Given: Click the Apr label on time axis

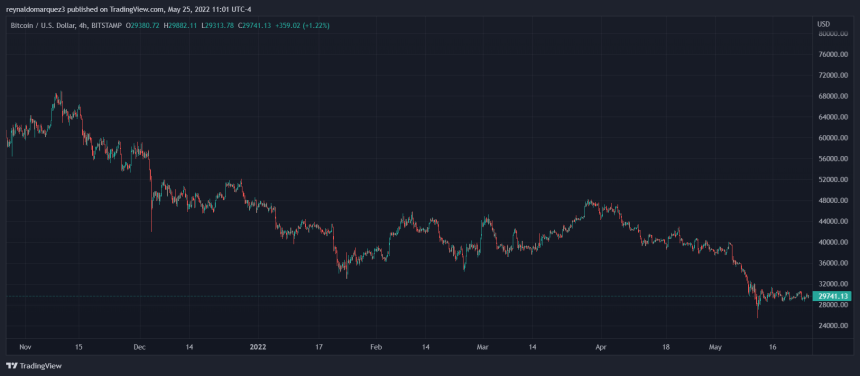Looking at the screenshot, I should [x=601, y=347].
